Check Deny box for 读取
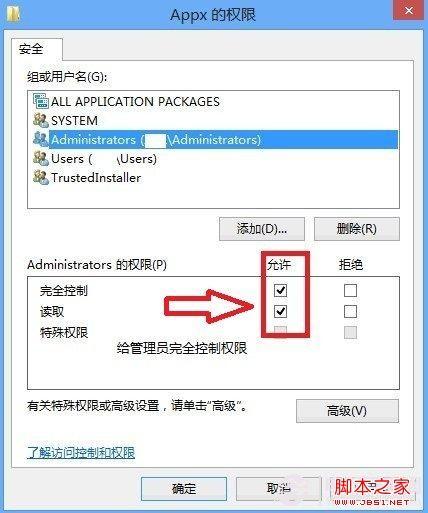The image size is (428, 513). click(350, 312)
